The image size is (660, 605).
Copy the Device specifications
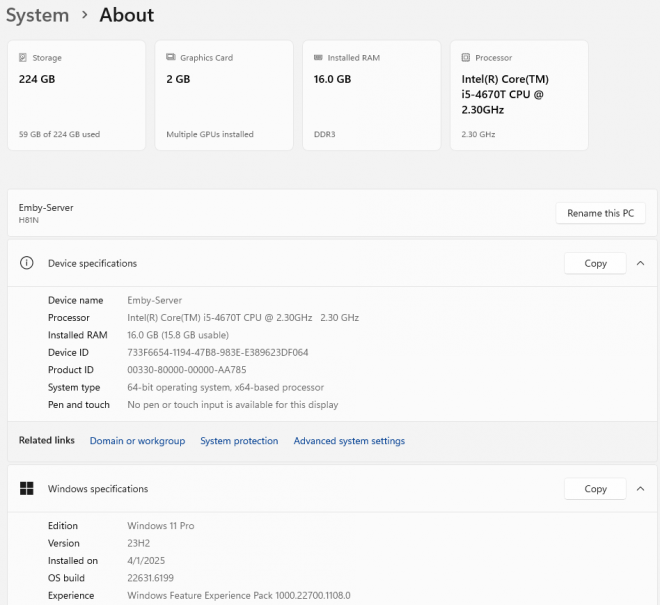595,263
